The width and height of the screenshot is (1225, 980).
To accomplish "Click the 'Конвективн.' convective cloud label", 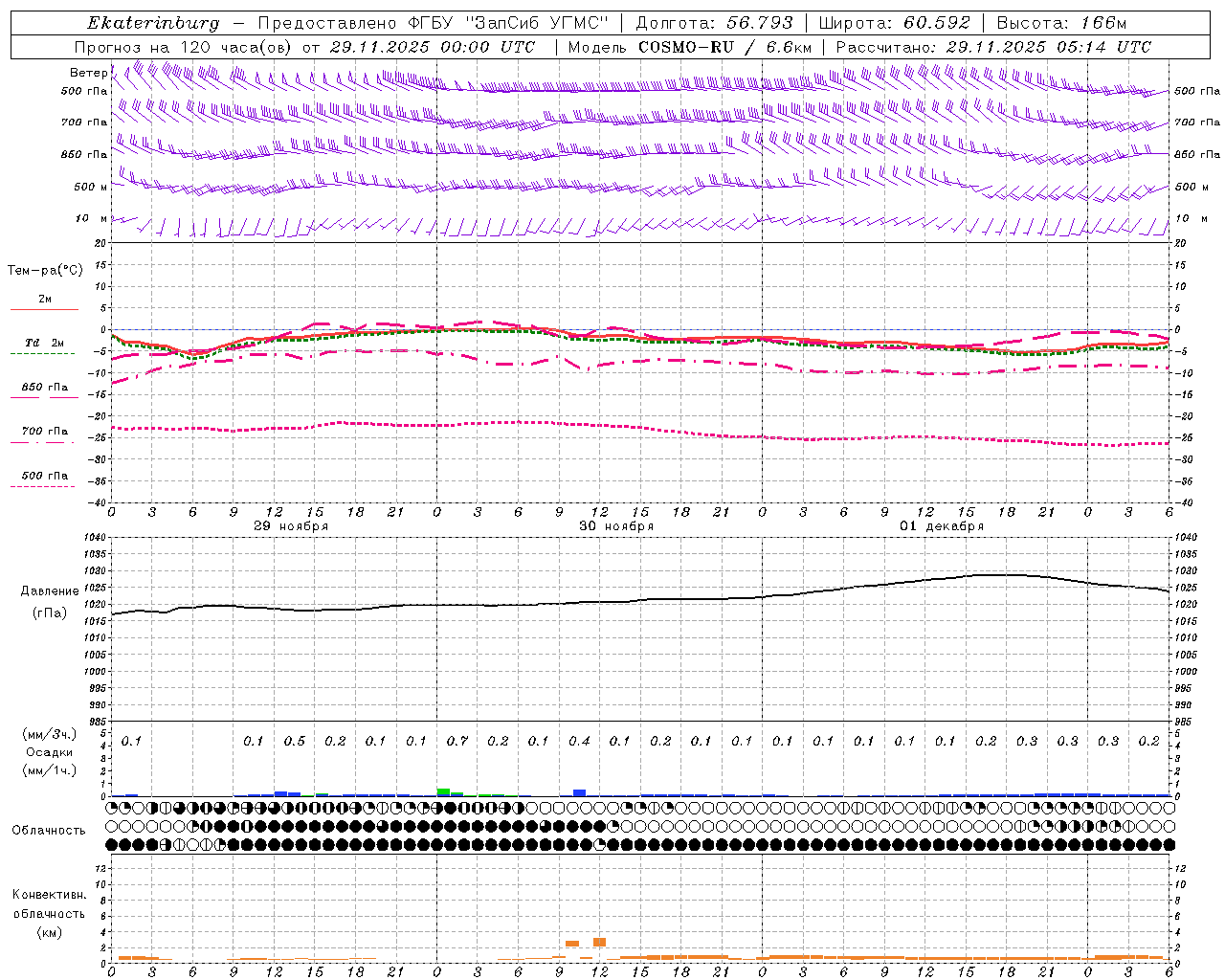I will coord(49,895).
